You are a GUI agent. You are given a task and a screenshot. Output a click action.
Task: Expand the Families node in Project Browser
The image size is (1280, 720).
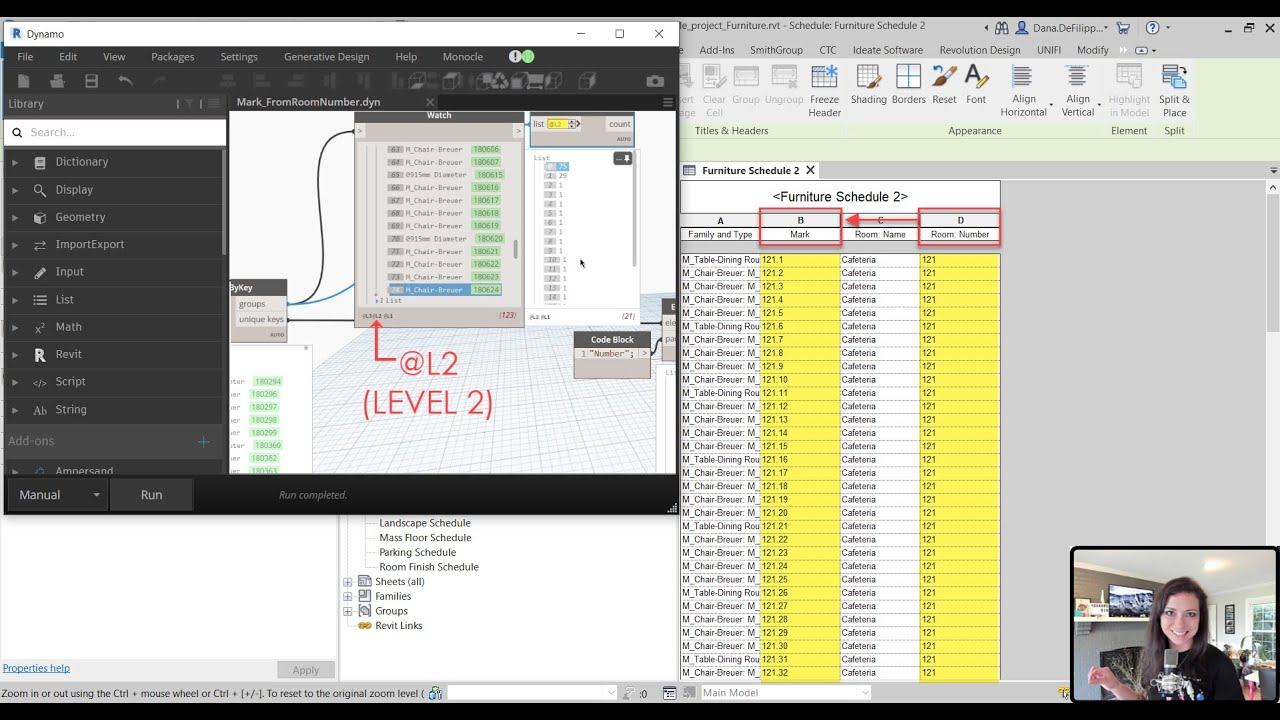348,596
